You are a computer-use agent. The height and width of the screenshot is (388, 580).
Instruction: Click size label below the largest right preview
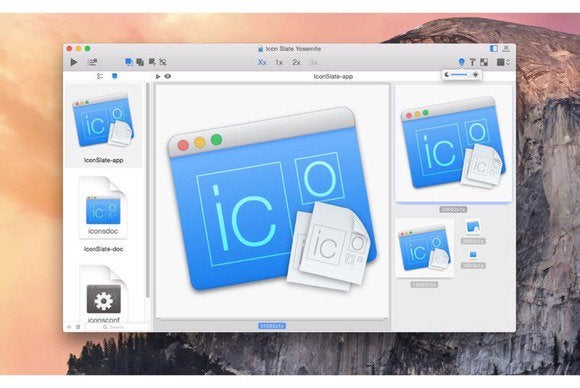453,209
